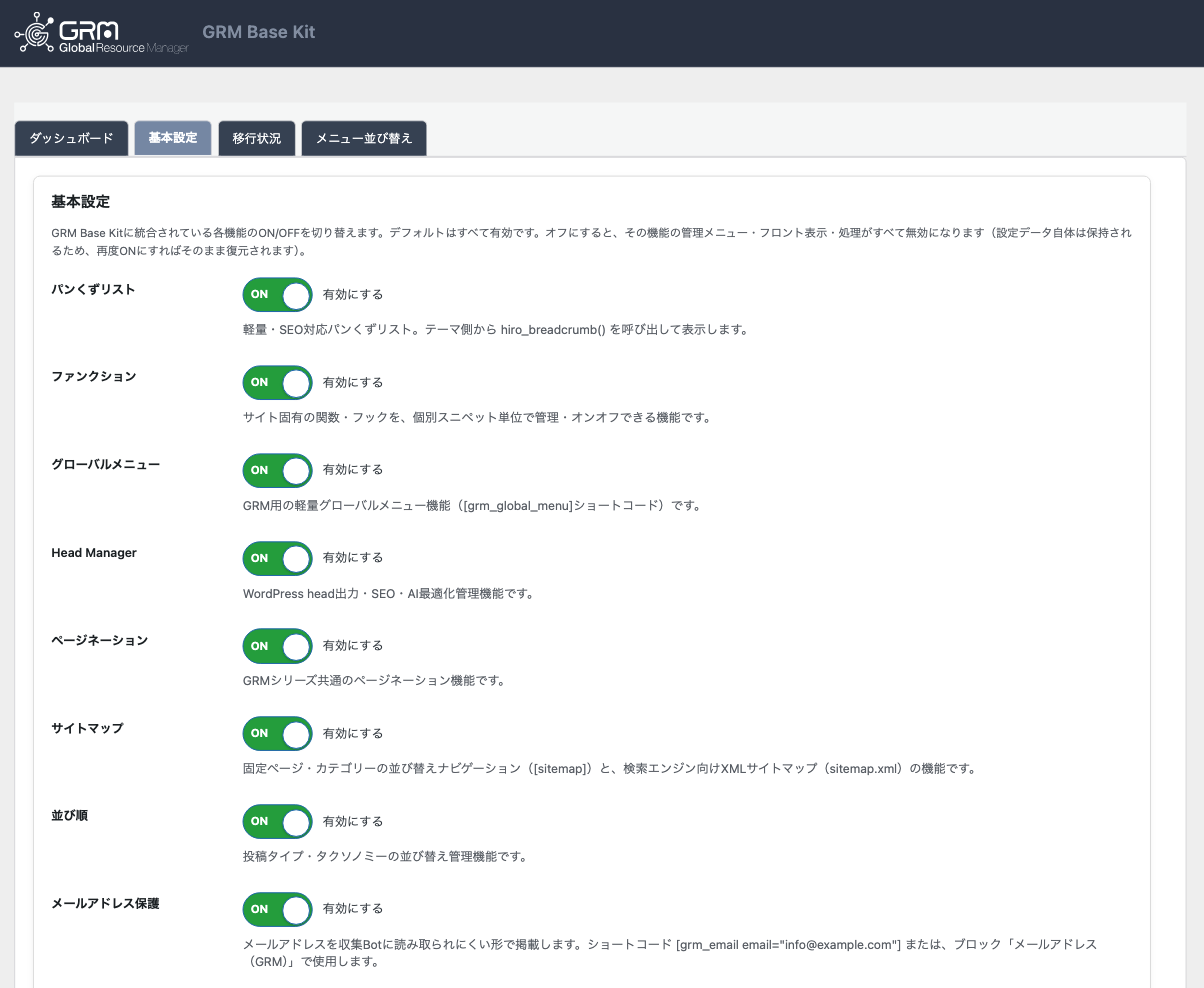Click 有効にする beside the 並び順 switch
Viewport: 1204px width, 988px height.
coord(353,821)
